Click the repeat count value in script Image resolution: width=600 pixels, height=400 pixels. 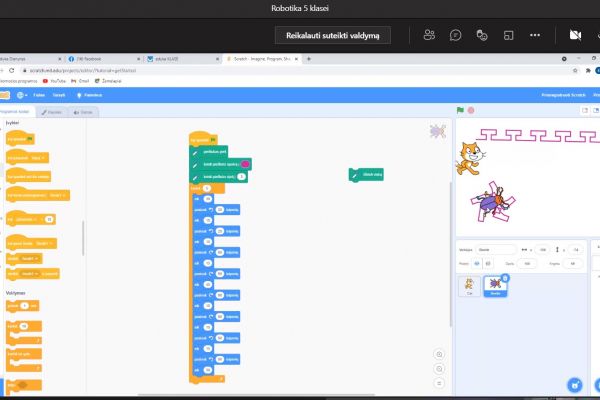coord(207,188)
